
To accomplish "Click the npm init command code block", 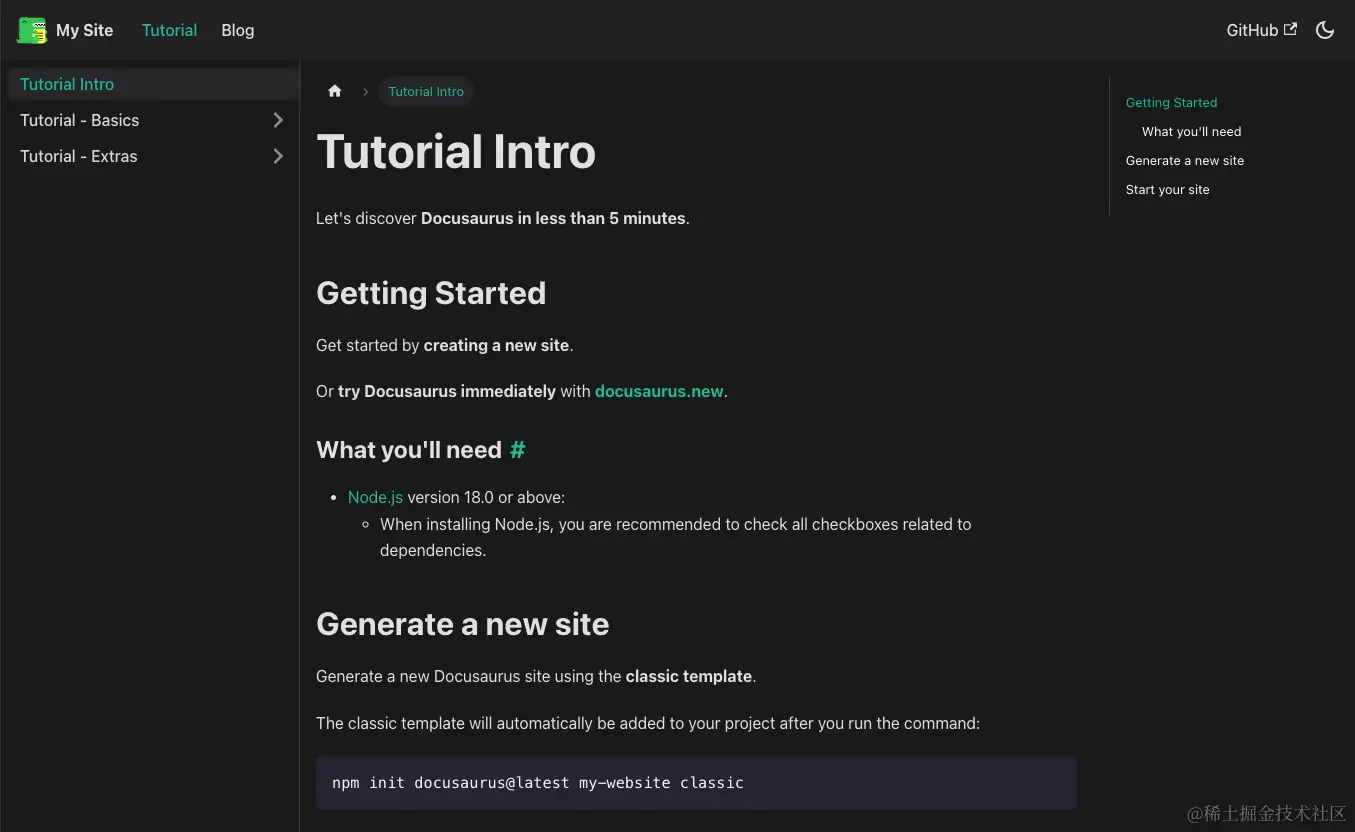I will pos(696,783).
